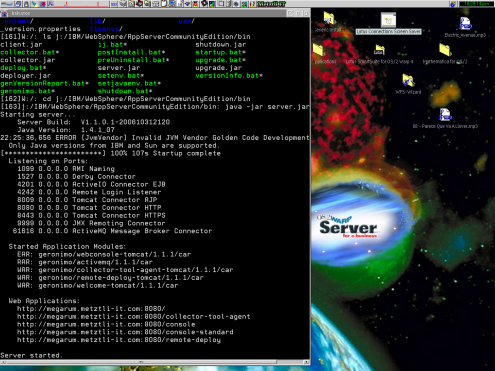This screenshot has height=371, width=495.
Task: Click the left arrow of the terminal horizontal scrollbar
Action: [3, 362]
